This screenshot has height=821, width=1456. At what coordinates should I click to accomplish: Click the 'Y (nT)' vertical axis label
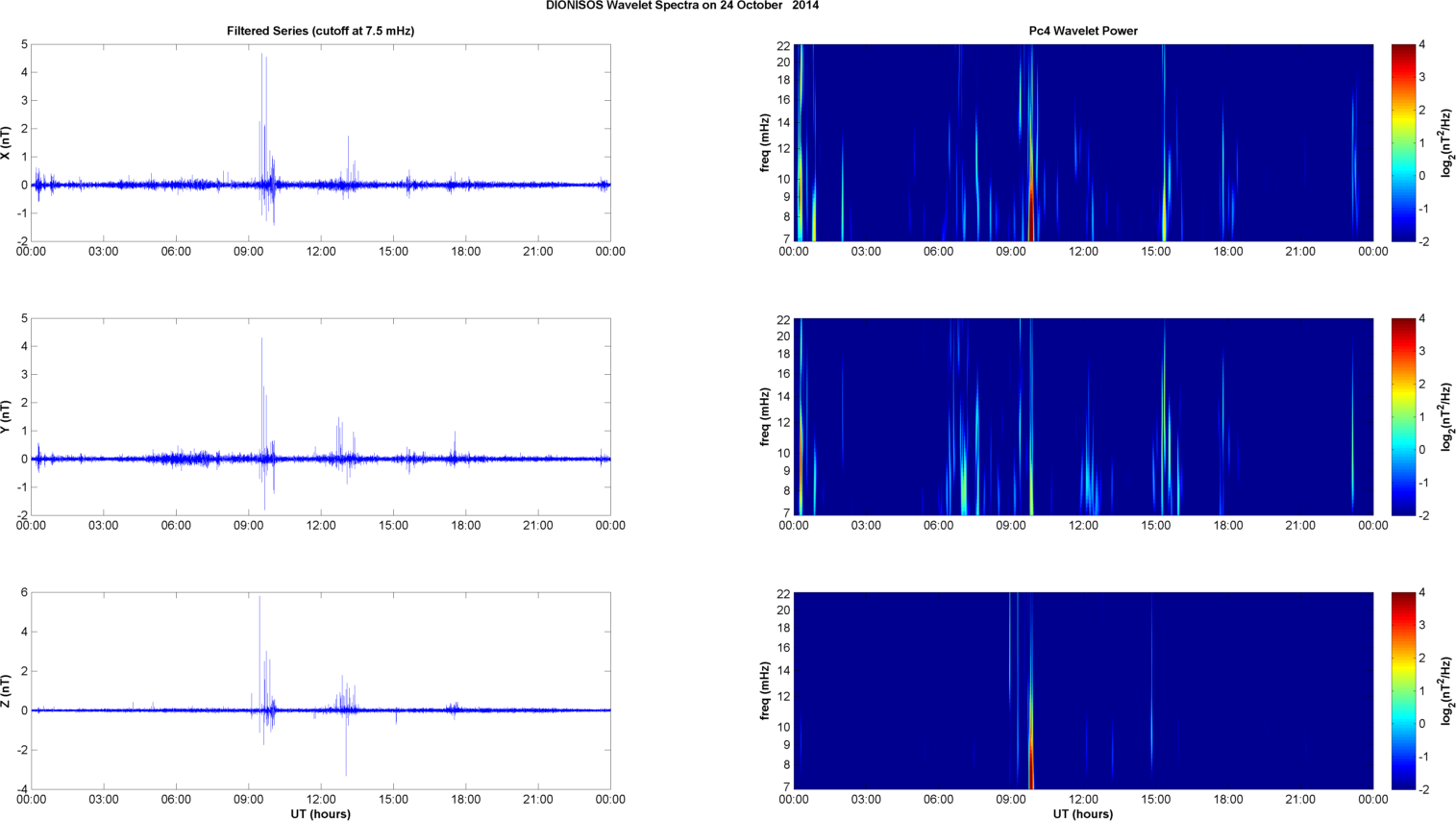point(6,417)
